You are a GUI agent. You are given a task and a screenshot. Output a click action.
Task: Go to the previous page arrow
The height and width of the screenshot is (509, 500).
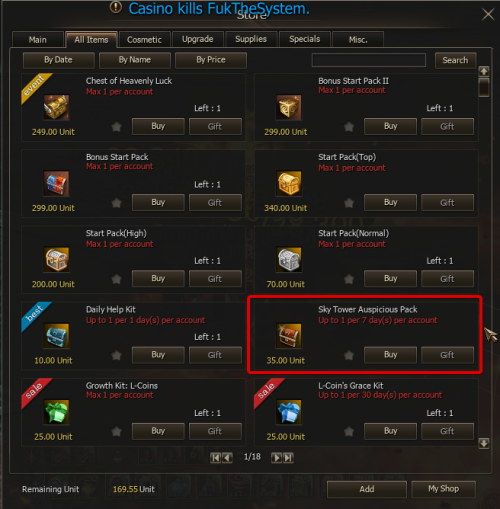click(x=227, y=458)
